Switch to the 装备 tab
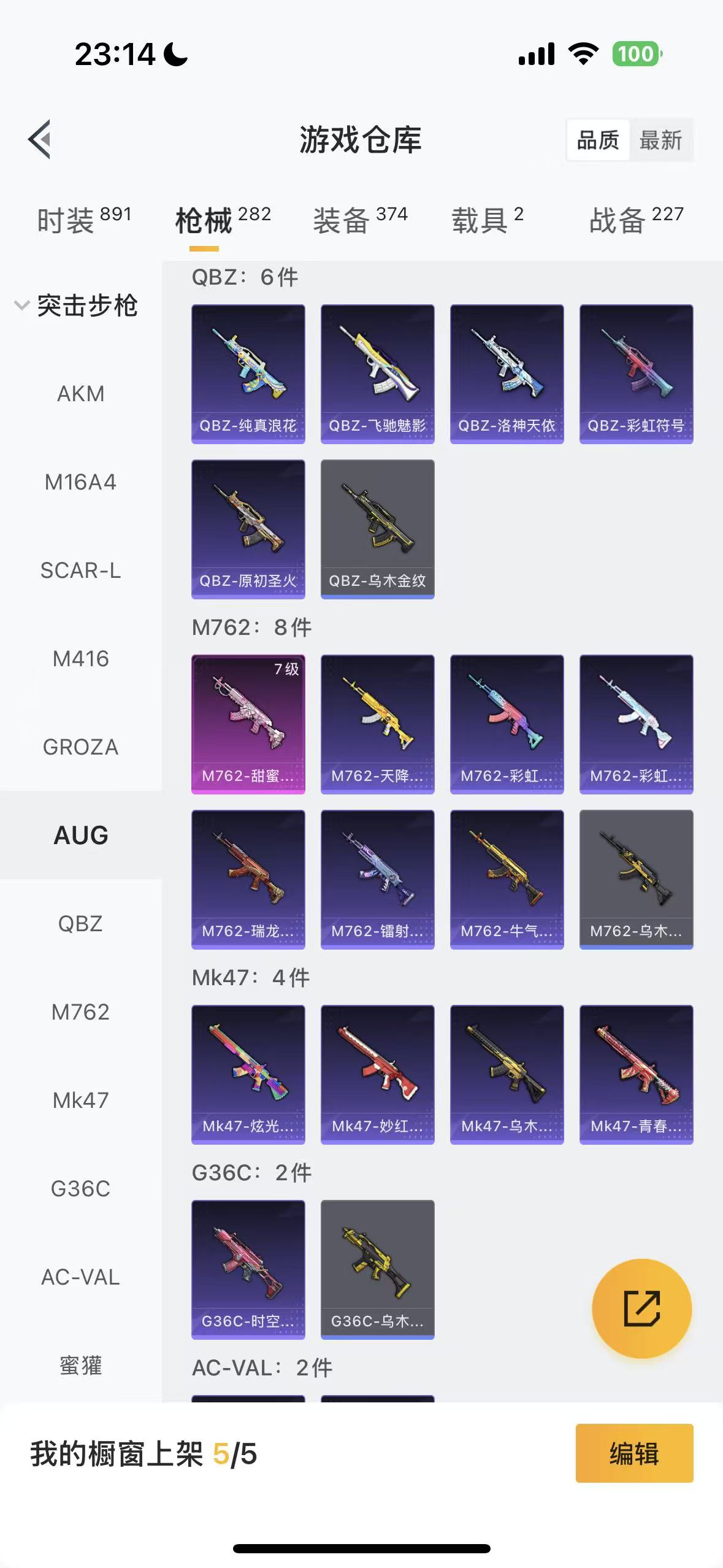 361,220
